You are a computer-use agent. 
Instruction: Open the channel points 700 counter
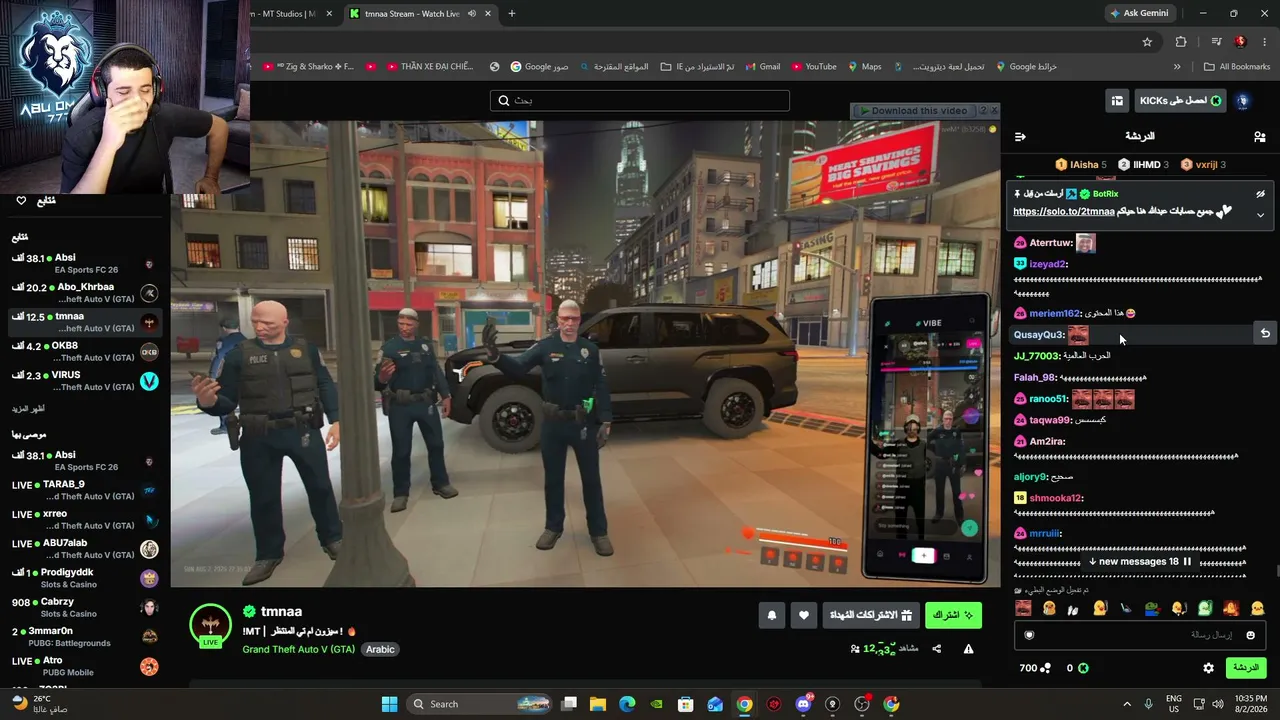[x=1035, y=668]
